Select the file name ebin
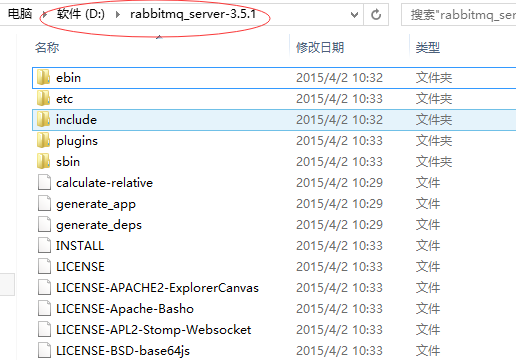The height and width of the screenshot is (360, 516). coord(68,78)
